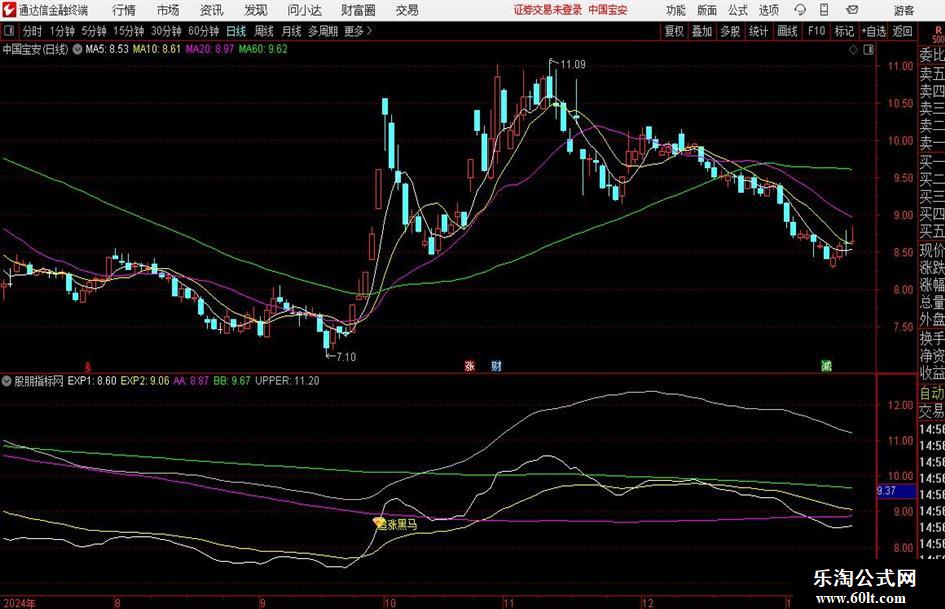The width and height of the screenshot is (945, 609).
Task: Select the 日线 period tab
Action: click(x=236, y=31)
